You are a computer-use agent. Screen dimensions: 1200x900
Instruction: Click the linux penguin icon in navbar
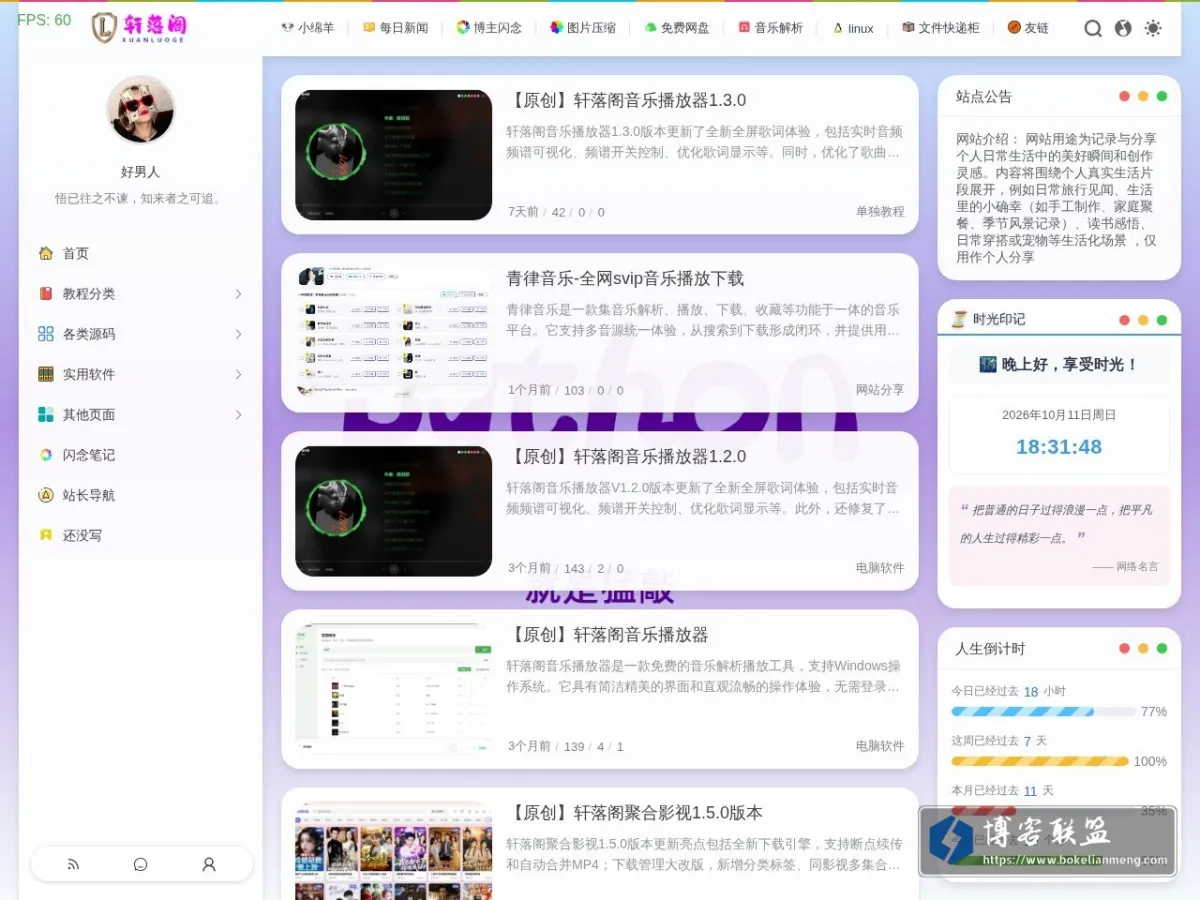[x=838, y=28]
